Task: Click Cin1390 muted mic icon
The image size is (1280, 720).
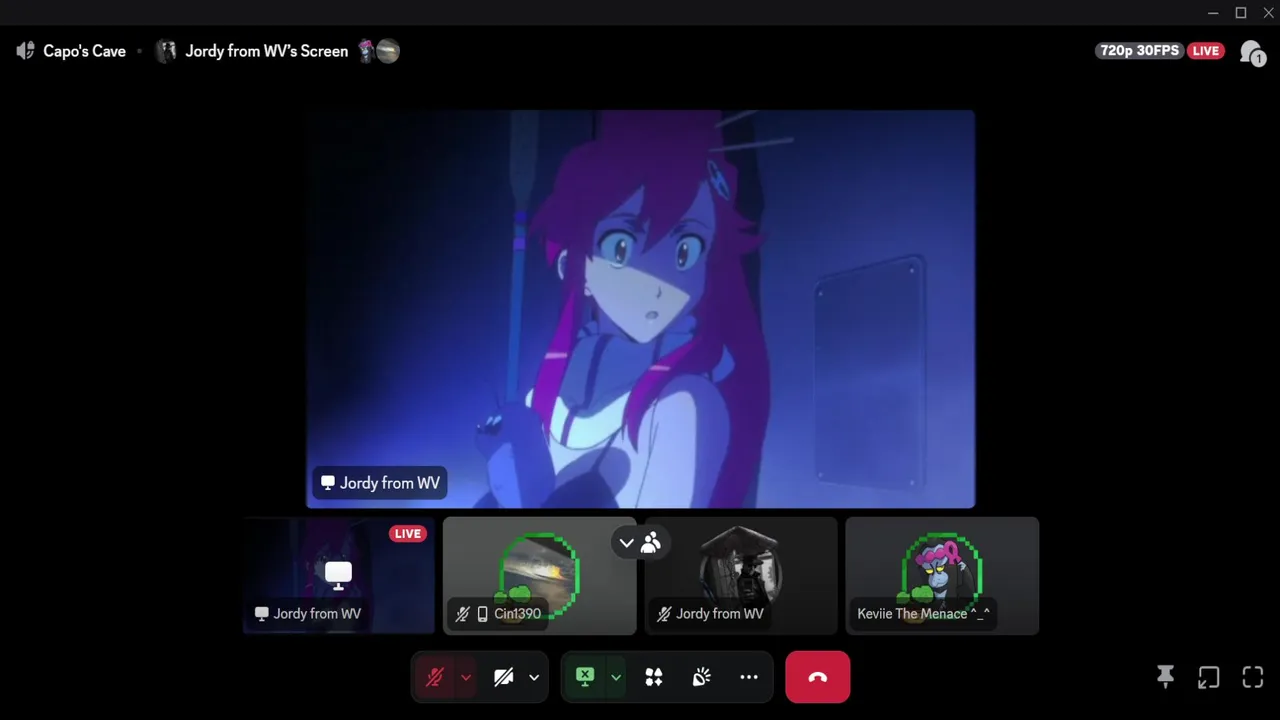Action: click(x=462, y=614)
